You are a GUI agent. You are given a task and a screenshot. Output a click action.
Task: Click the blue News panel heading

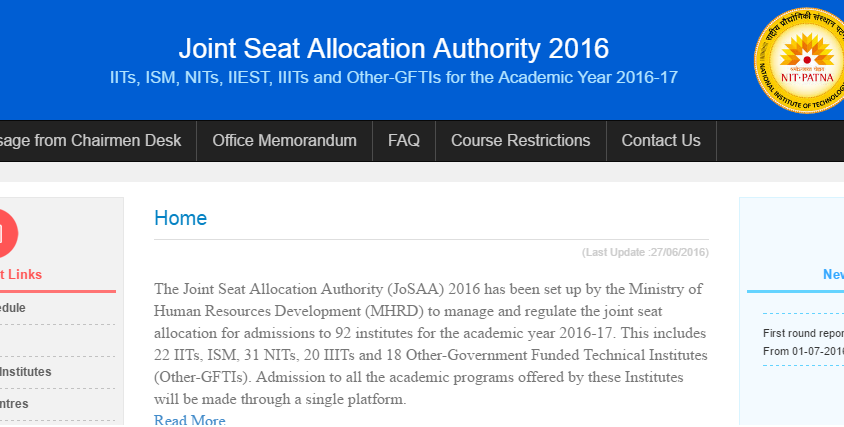[832, 275]
